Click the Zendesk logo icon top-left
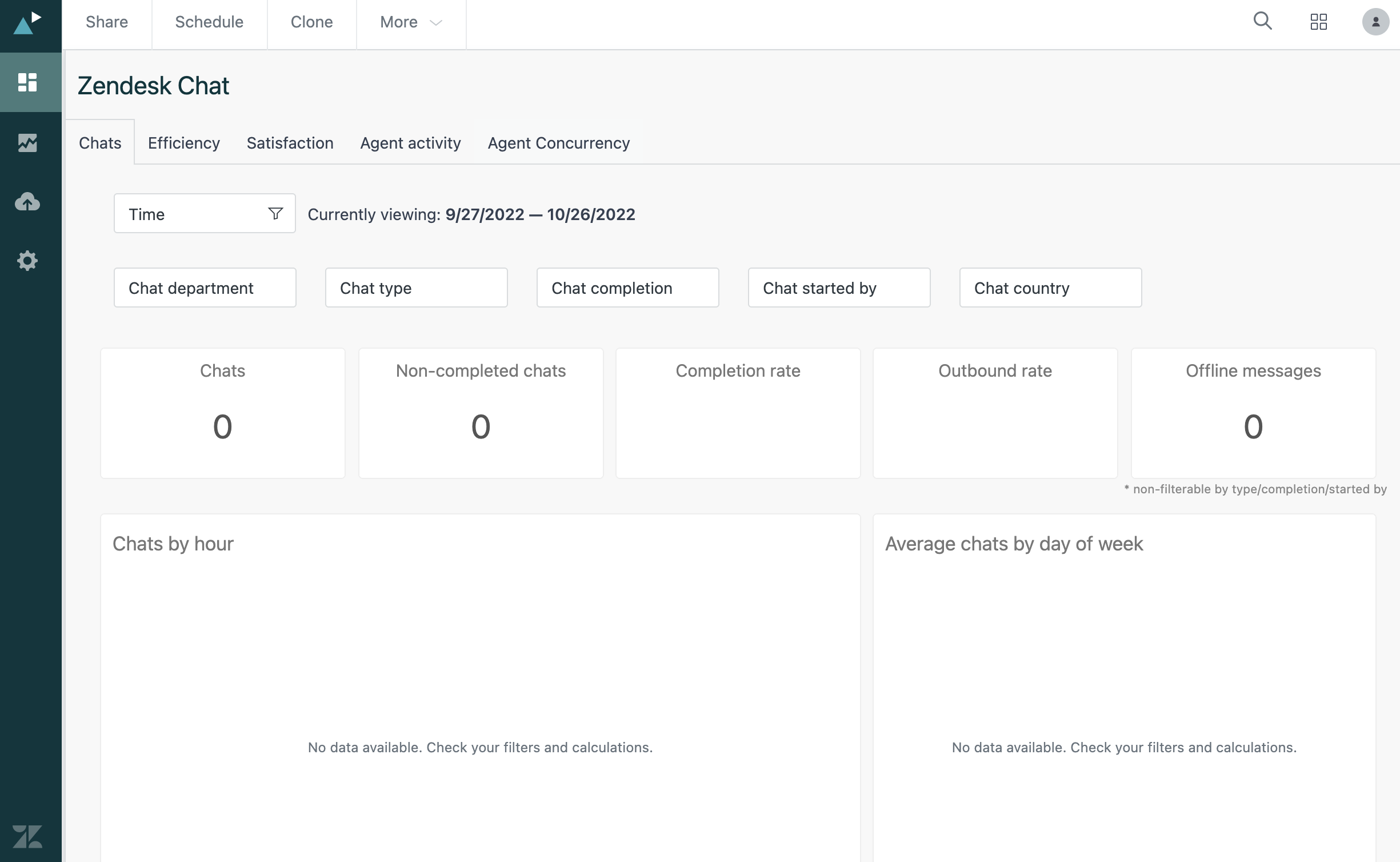1400x862 pixels. coord(28,22)
